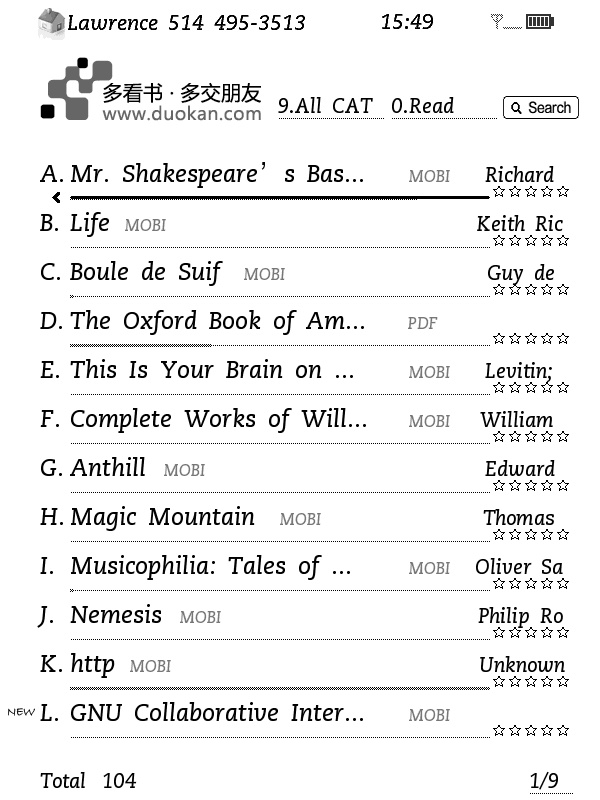600x800 pixels.
Task: Click the NEW badge beside GNU Collaborative
Action: click(x=20, y=712)
